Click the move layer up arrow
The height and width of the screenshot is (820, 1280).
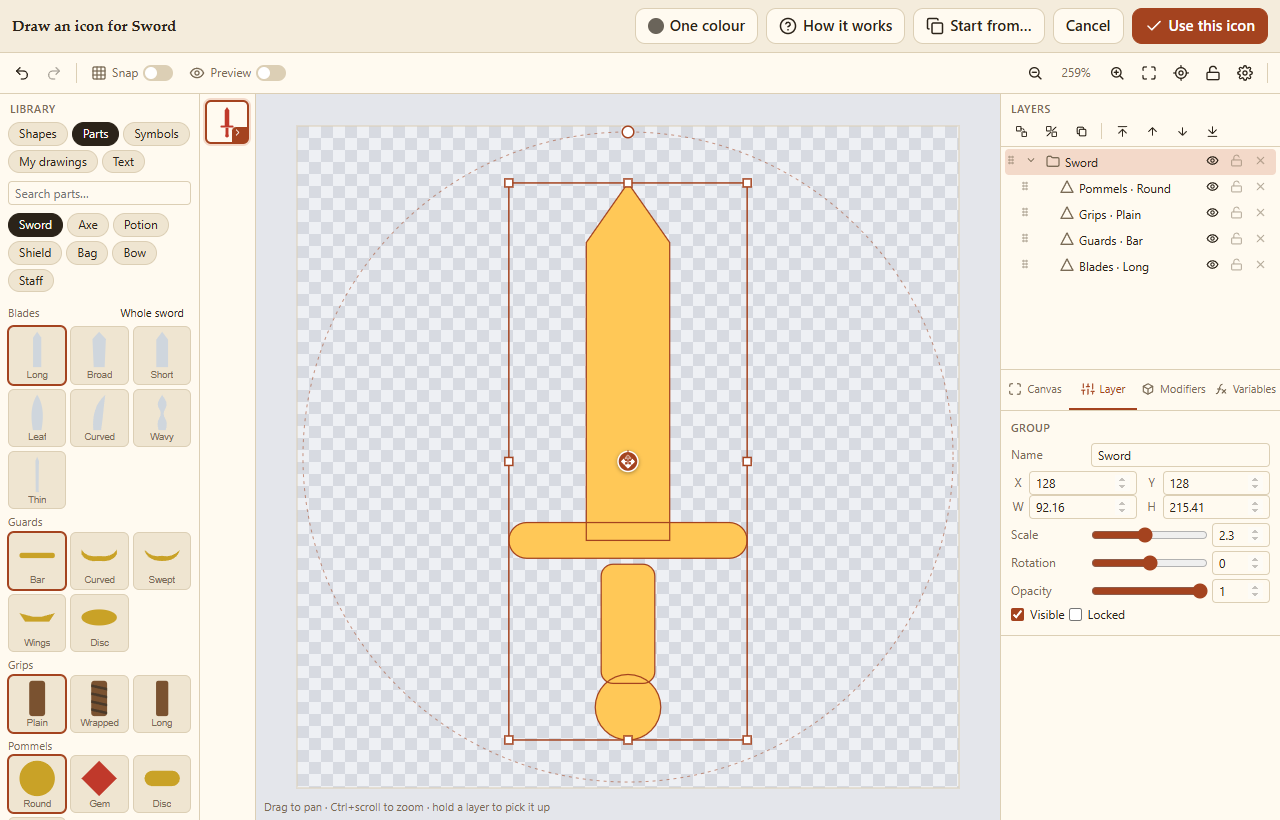[x=1152, y=131]
